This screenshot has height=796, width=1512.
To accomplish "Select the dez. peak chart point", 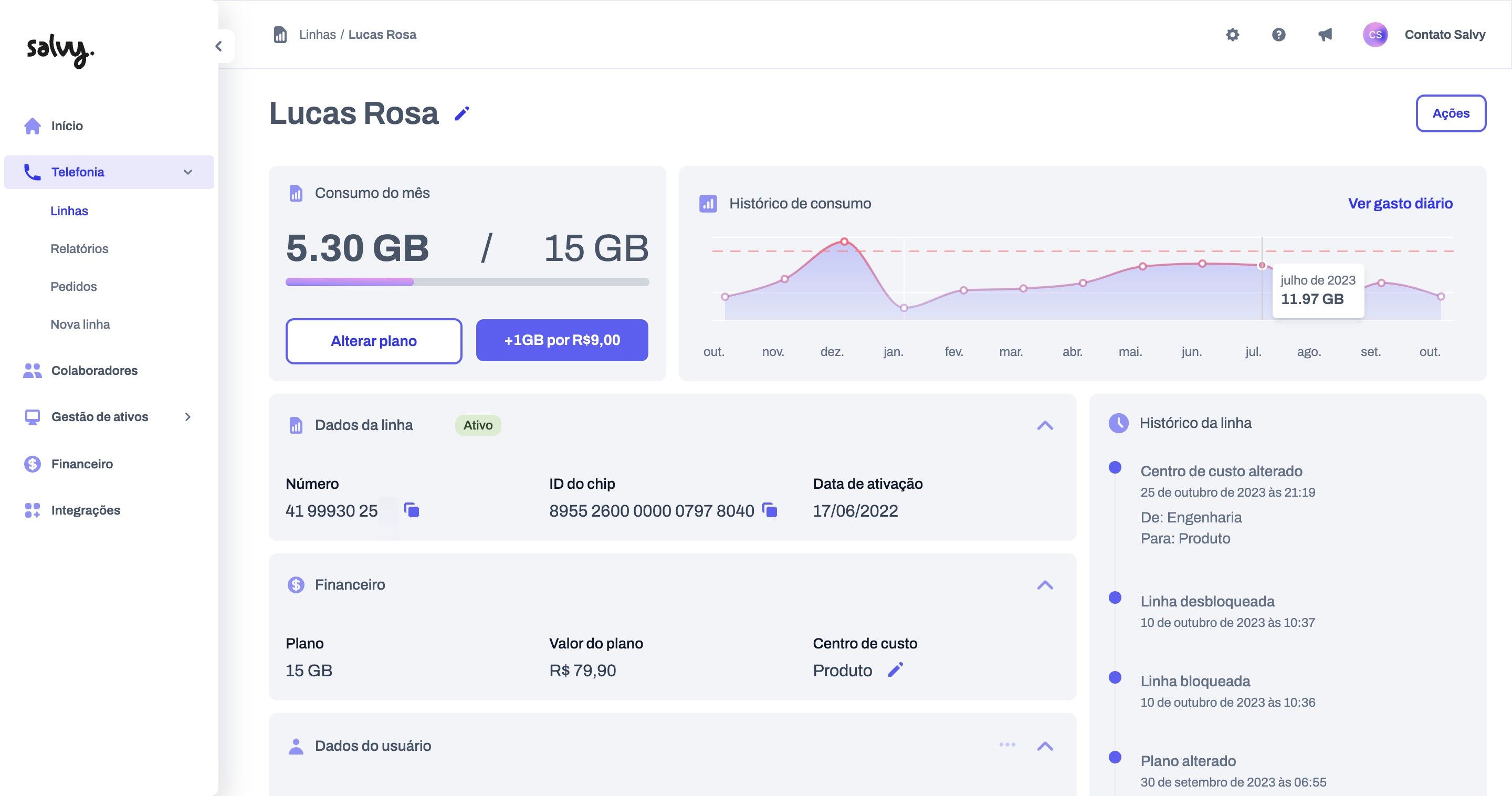I will click(844, 241).
